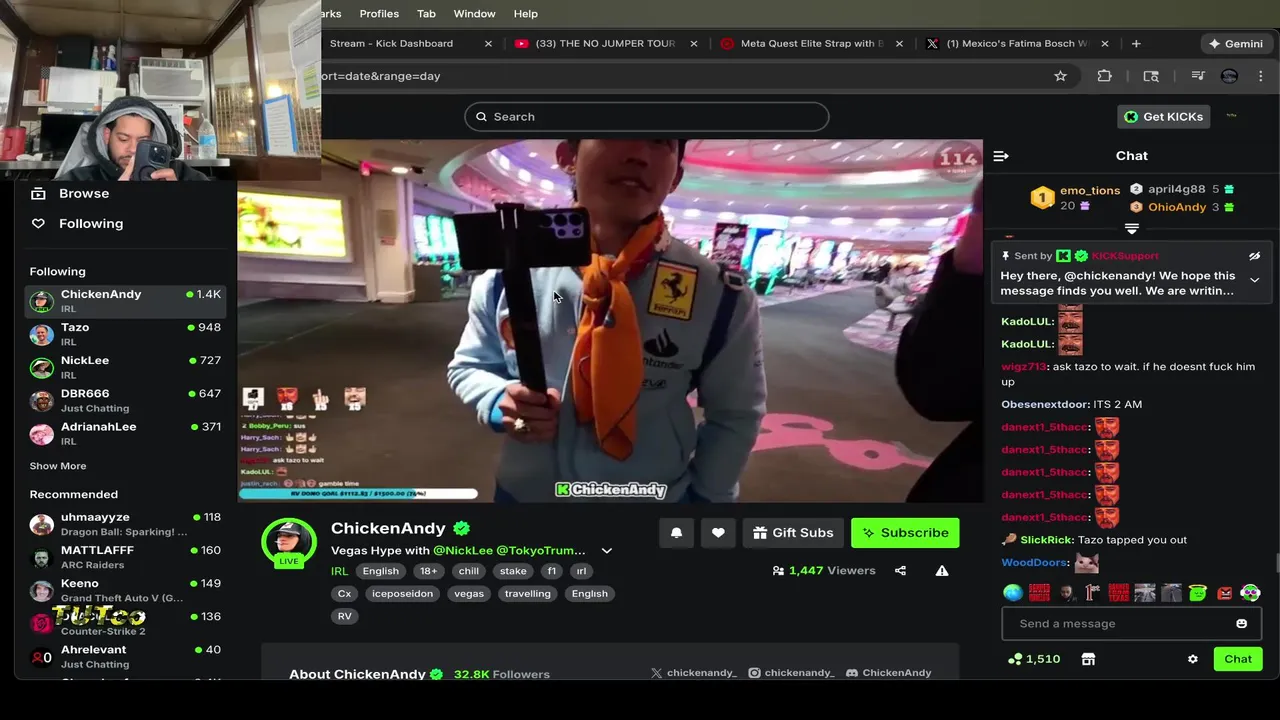Open the ChickenAndy live avatar

[289, 542]
